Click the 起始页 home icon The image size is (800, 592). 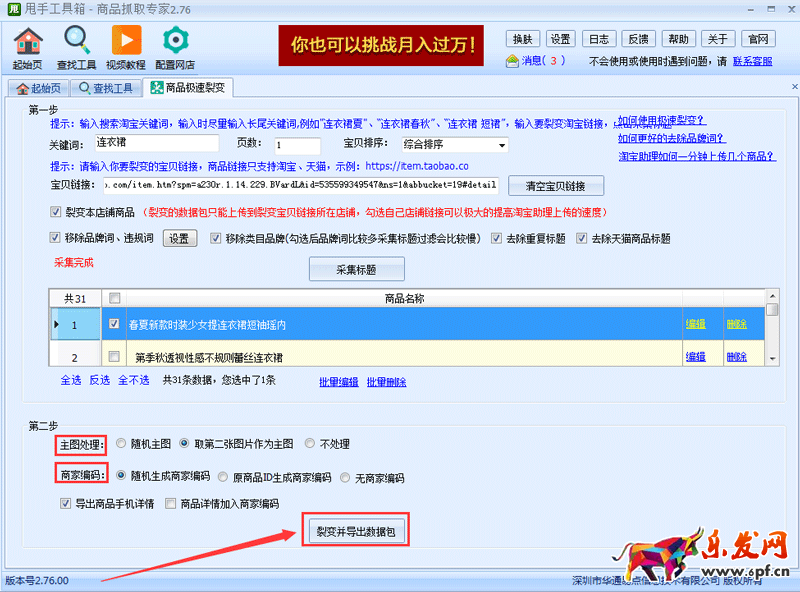click(28, 41)
